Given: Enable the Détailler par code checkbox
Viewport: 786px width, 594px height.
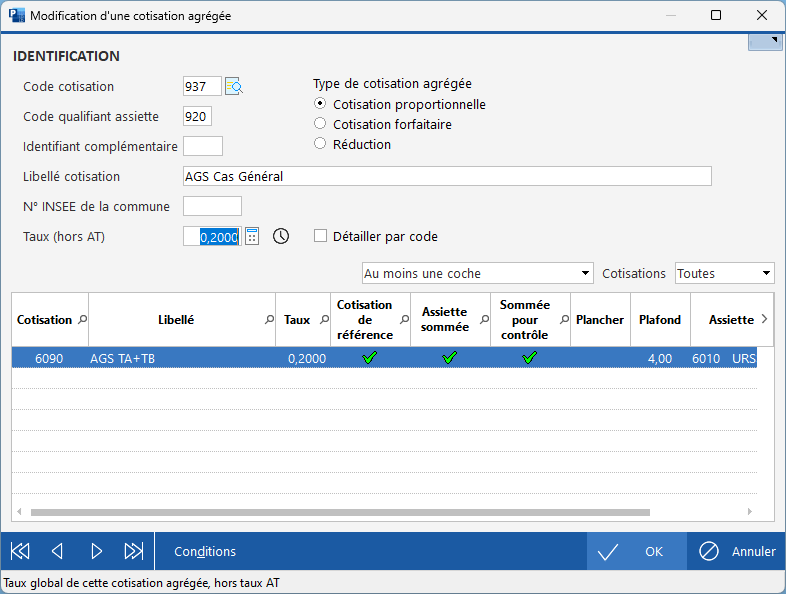Looking at the screenshot, I should 321,237.
